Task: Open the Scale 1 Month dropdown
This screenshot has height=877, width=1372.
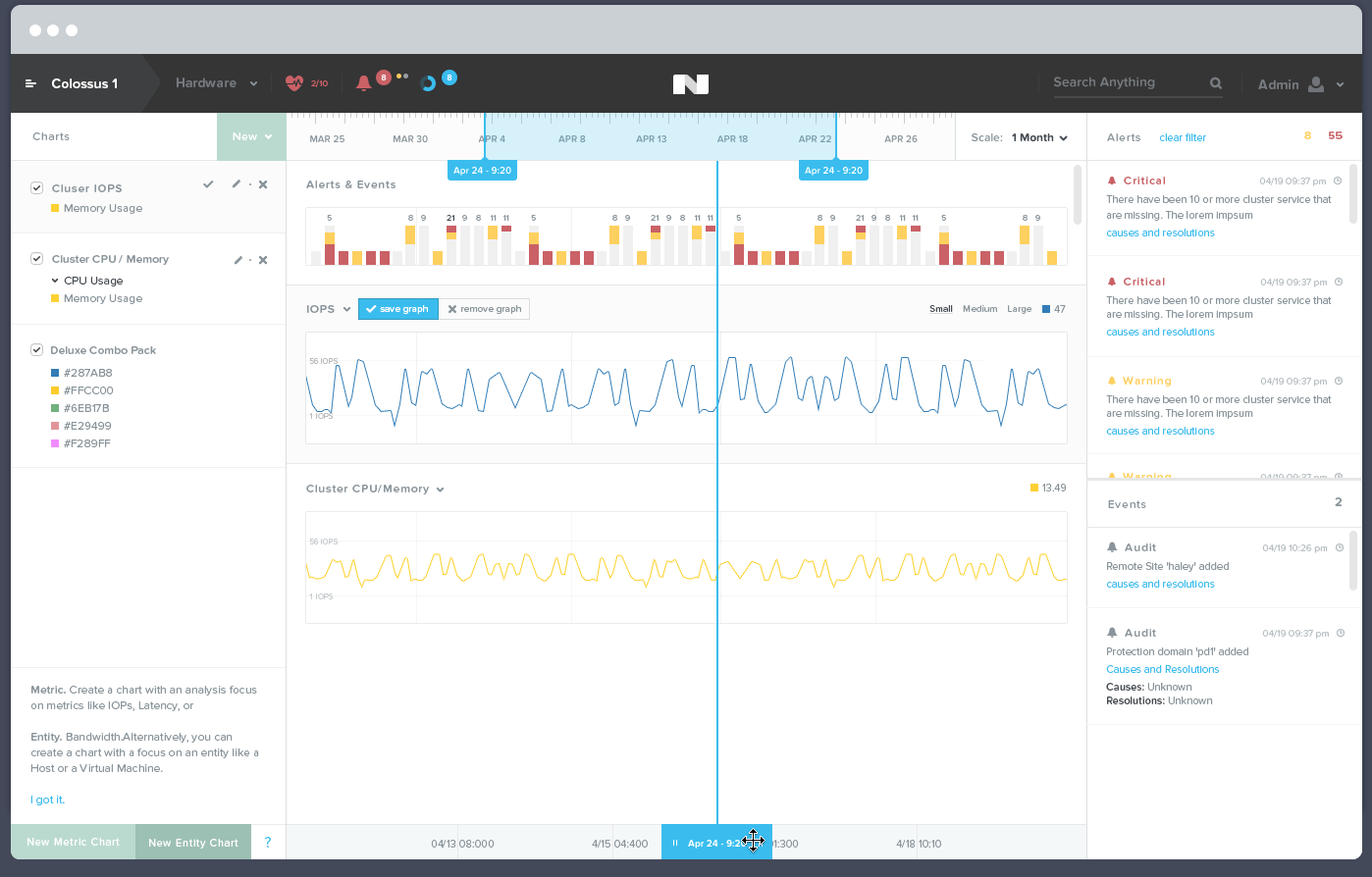Action: click(x=1039, y=138)
